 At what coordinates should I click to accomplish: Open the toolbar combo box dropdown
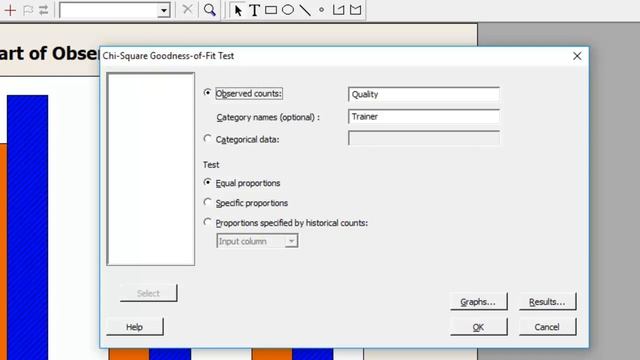[x=164, y=11]
